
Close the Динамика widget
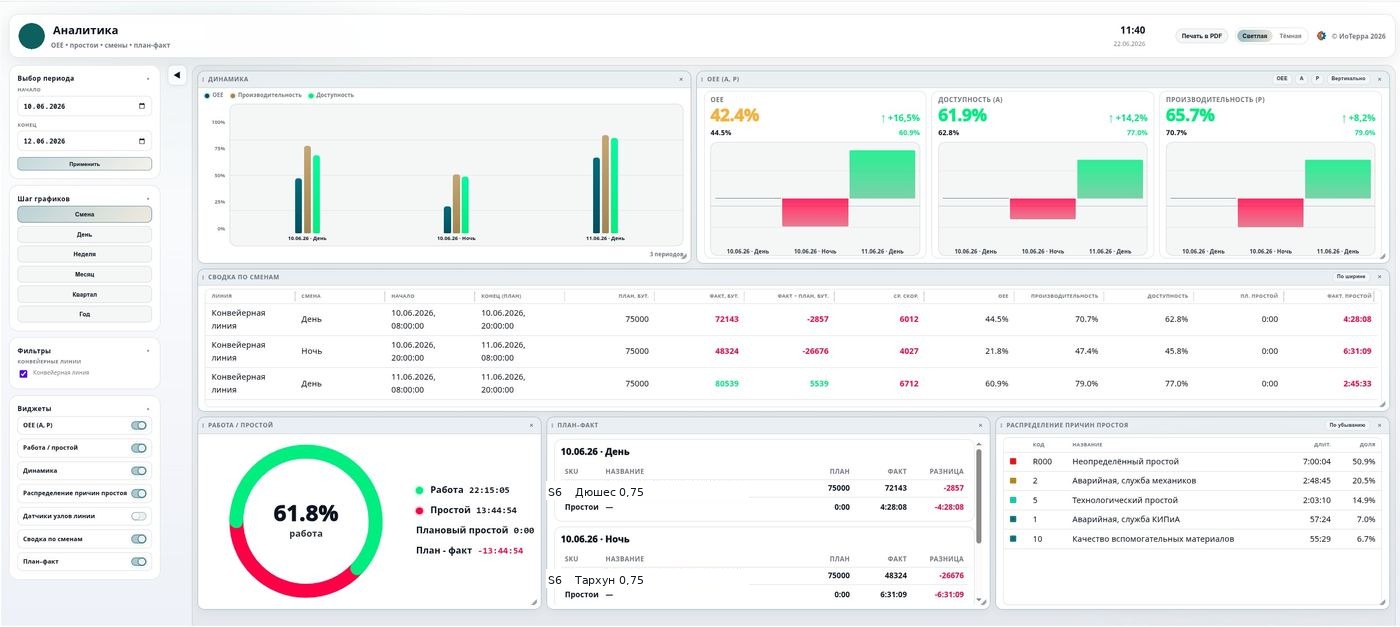click(x=681, y=79)
